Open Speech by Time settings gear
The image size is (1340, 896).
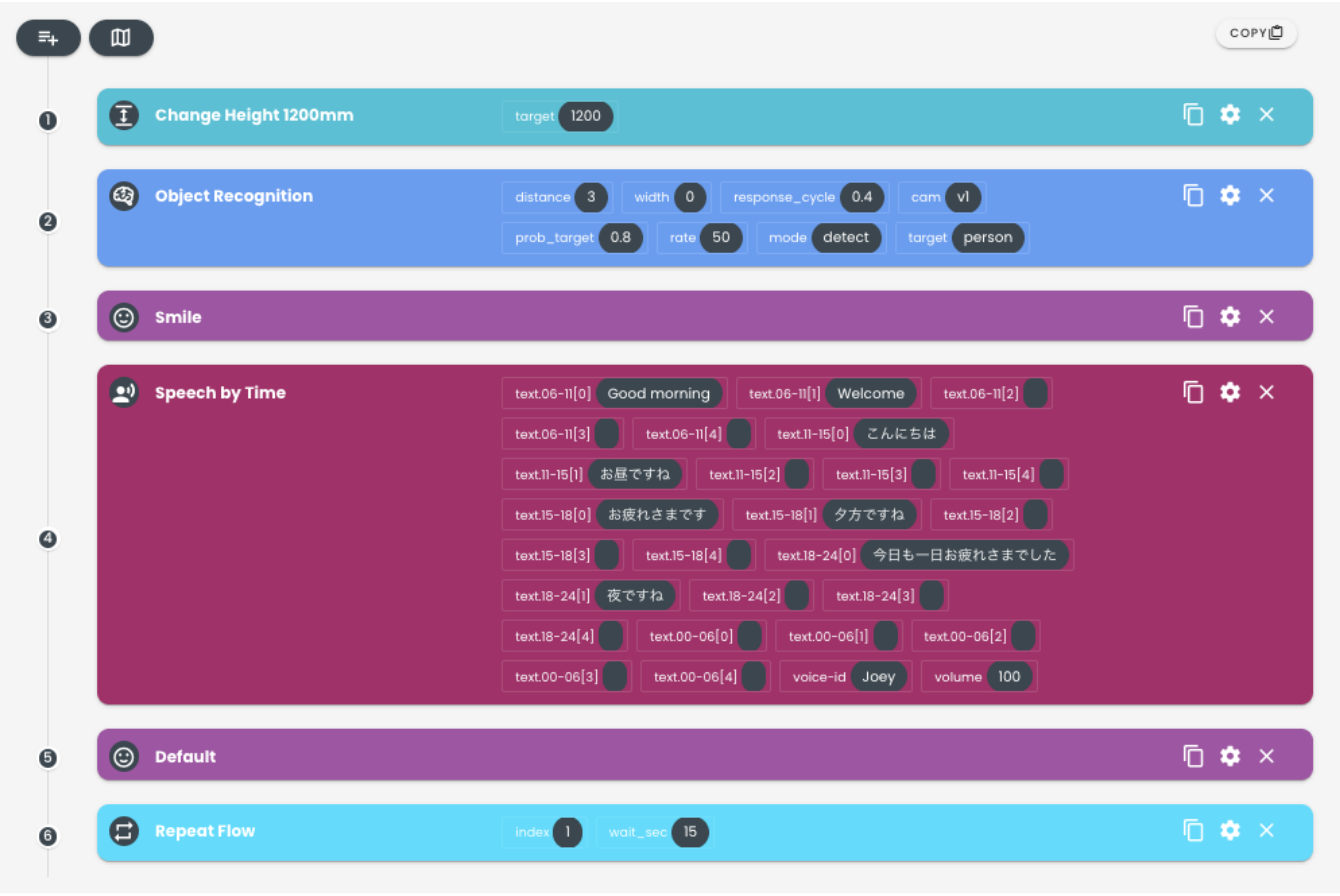(x=1230, y=392)
